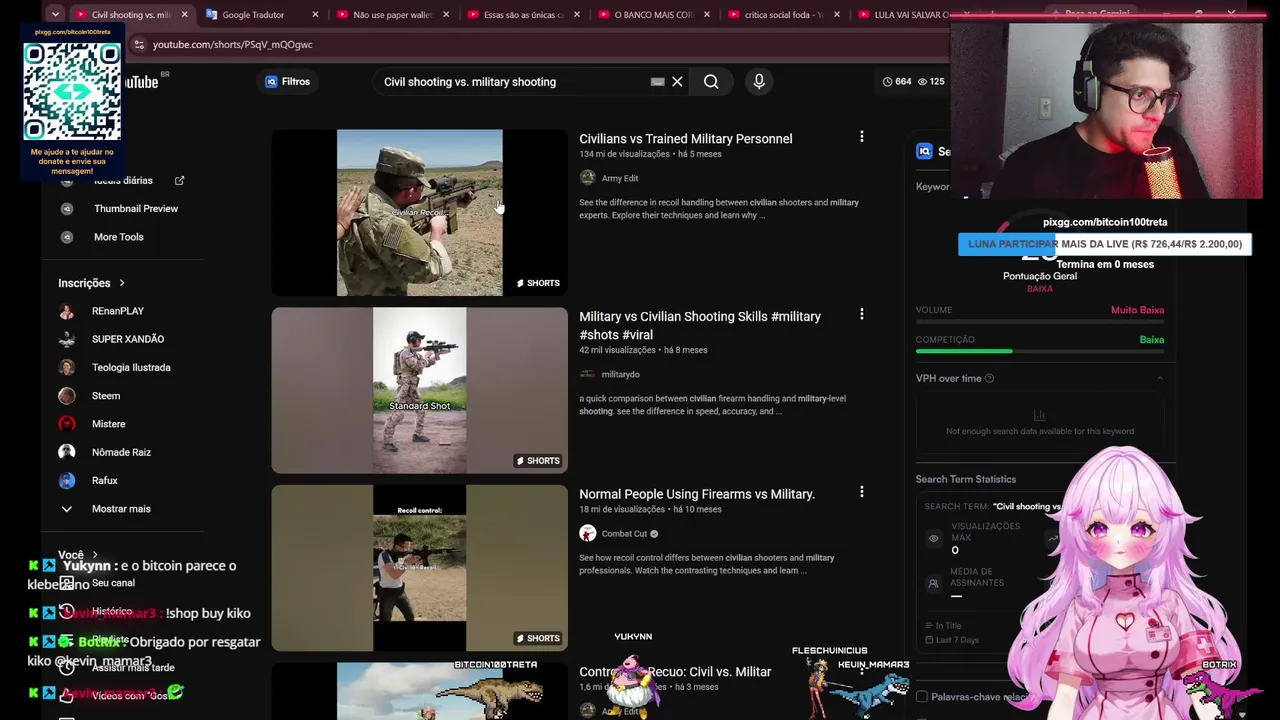Open options menu for 'Normal People Using Firearms'
This screenshot has height=720, width=1280.
coord(862,492)
